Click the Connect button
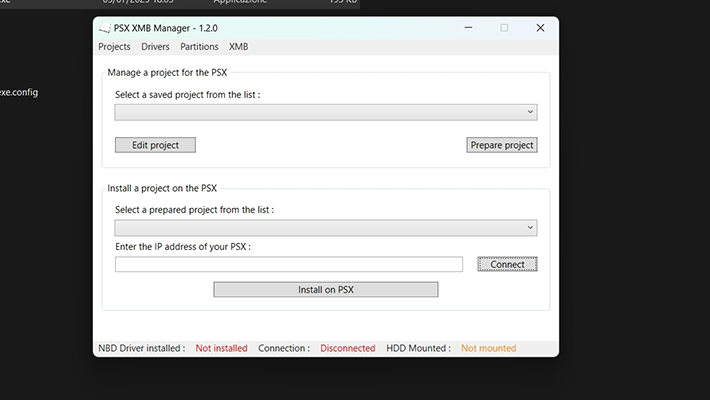This screenshot has width=710, height=400. click(507, 264)
